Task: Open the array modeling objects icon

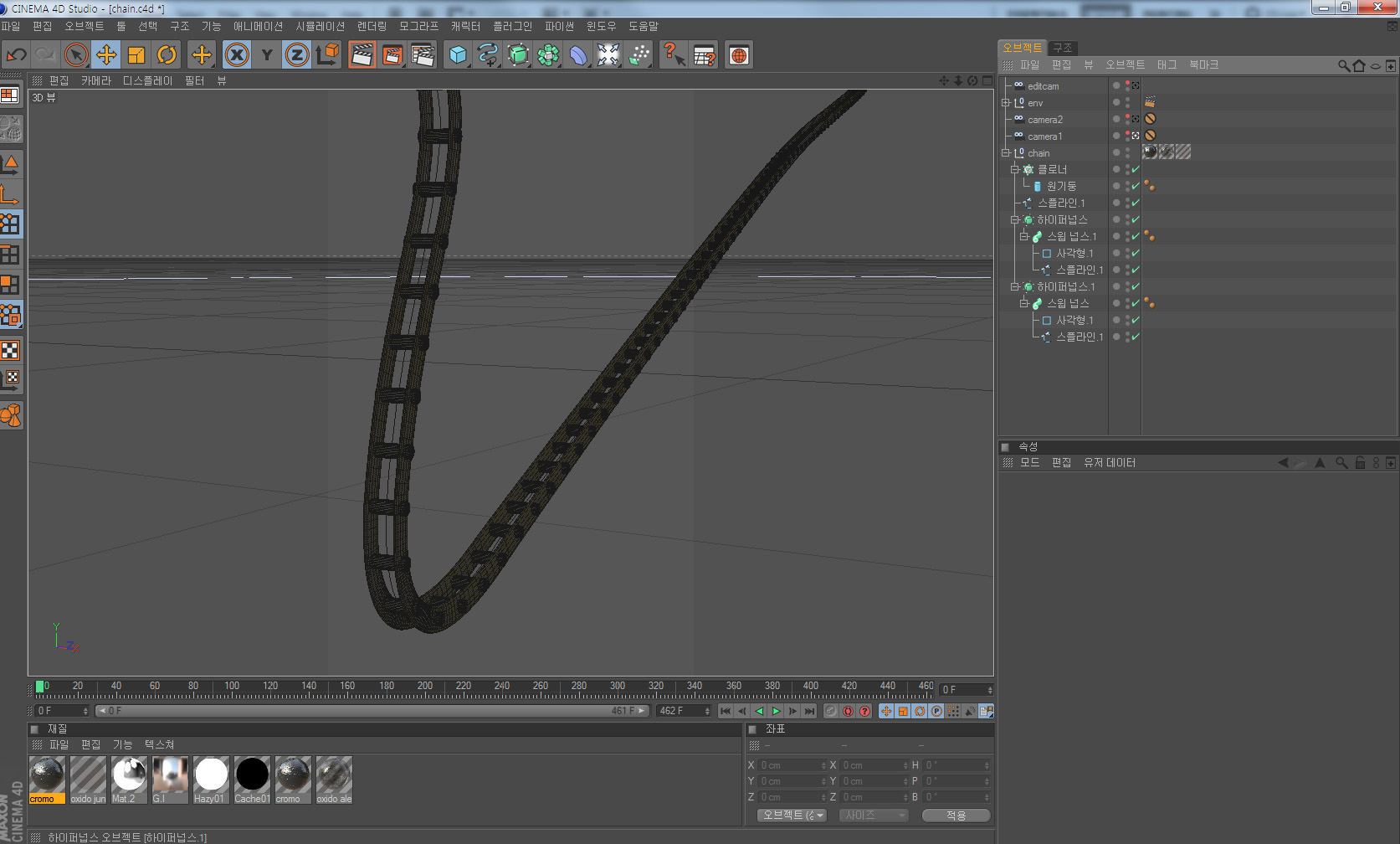Action: (x=548, y=55)
